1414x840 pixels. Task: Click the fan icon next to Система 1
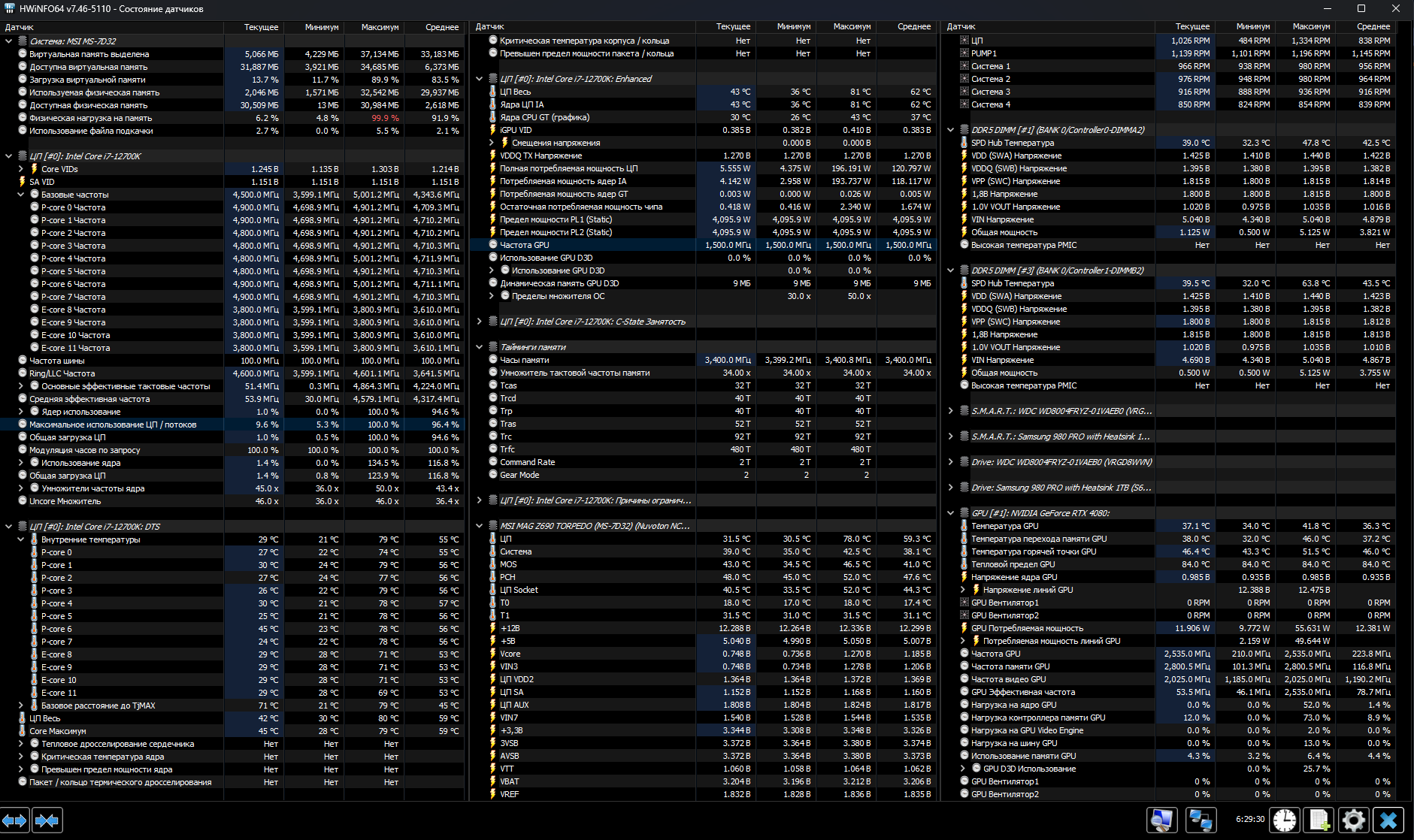click(964, 66)
